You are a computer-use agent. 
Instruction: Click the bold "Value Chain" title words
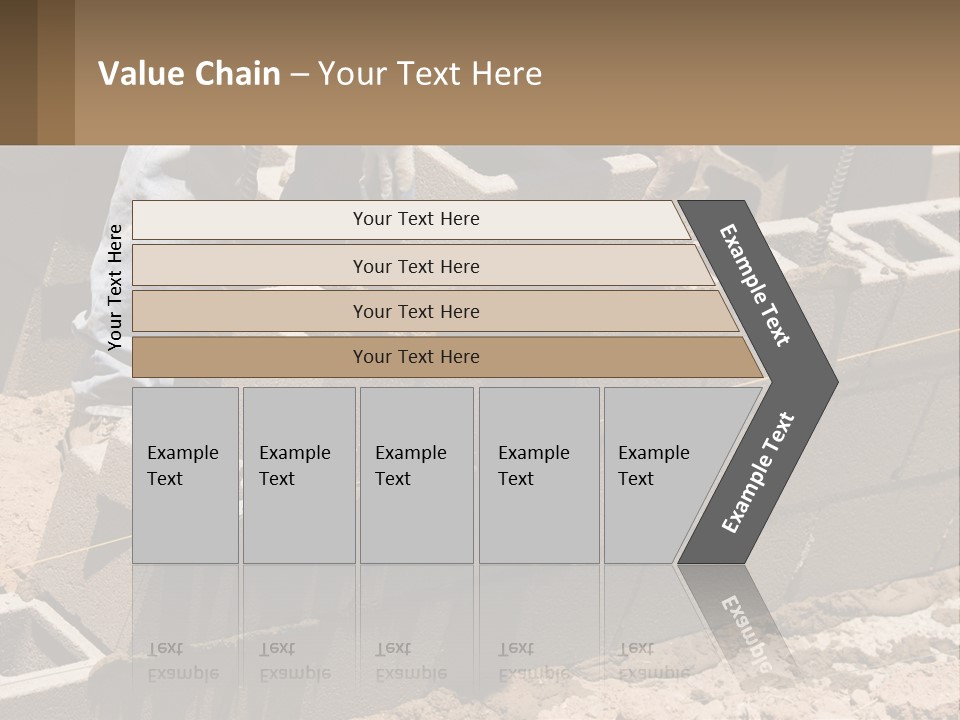(189, 74)
